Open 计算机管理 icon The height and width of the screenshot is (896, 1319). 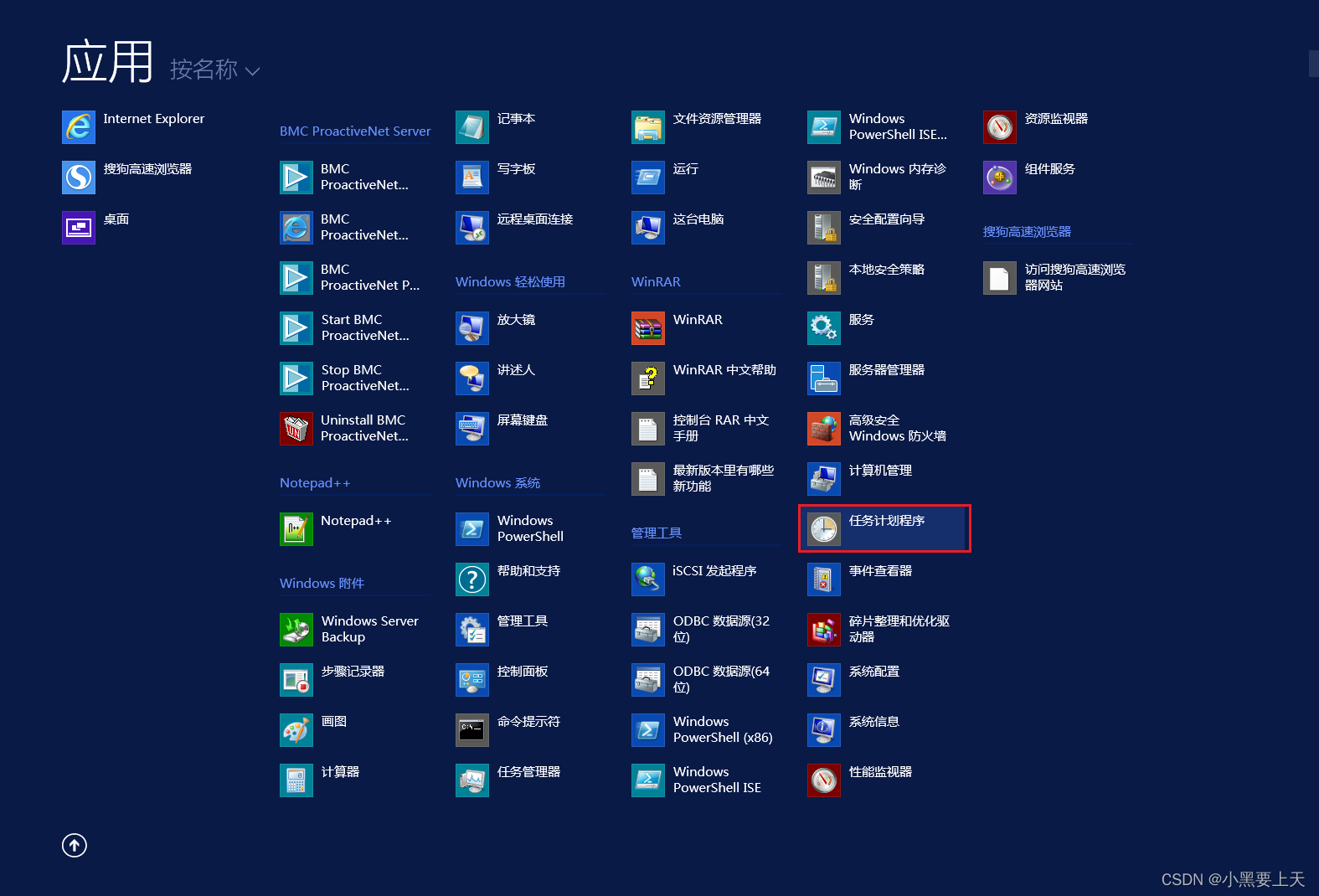point(824,479)
